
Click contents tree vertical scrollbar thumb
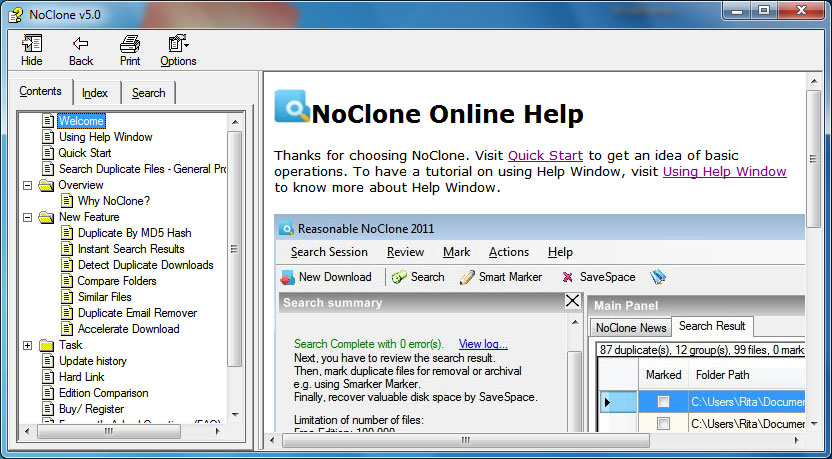pyautogui.click(x=235, y=249)
